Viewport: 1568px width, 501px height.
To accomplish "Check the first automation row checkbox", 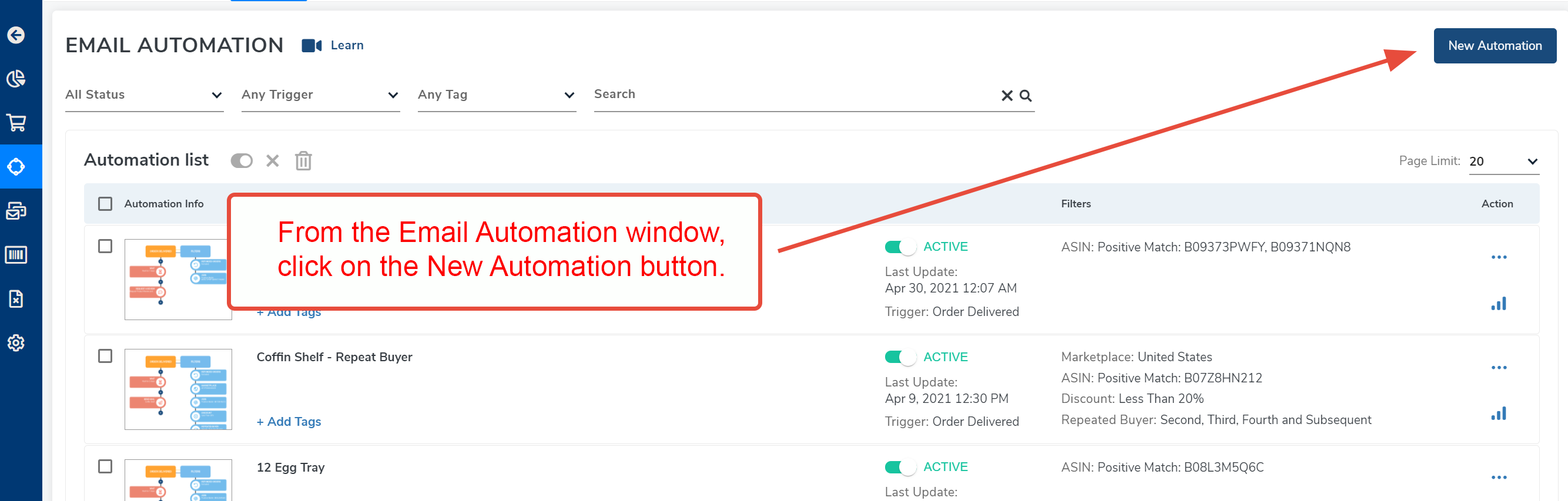I will (105, 247).
